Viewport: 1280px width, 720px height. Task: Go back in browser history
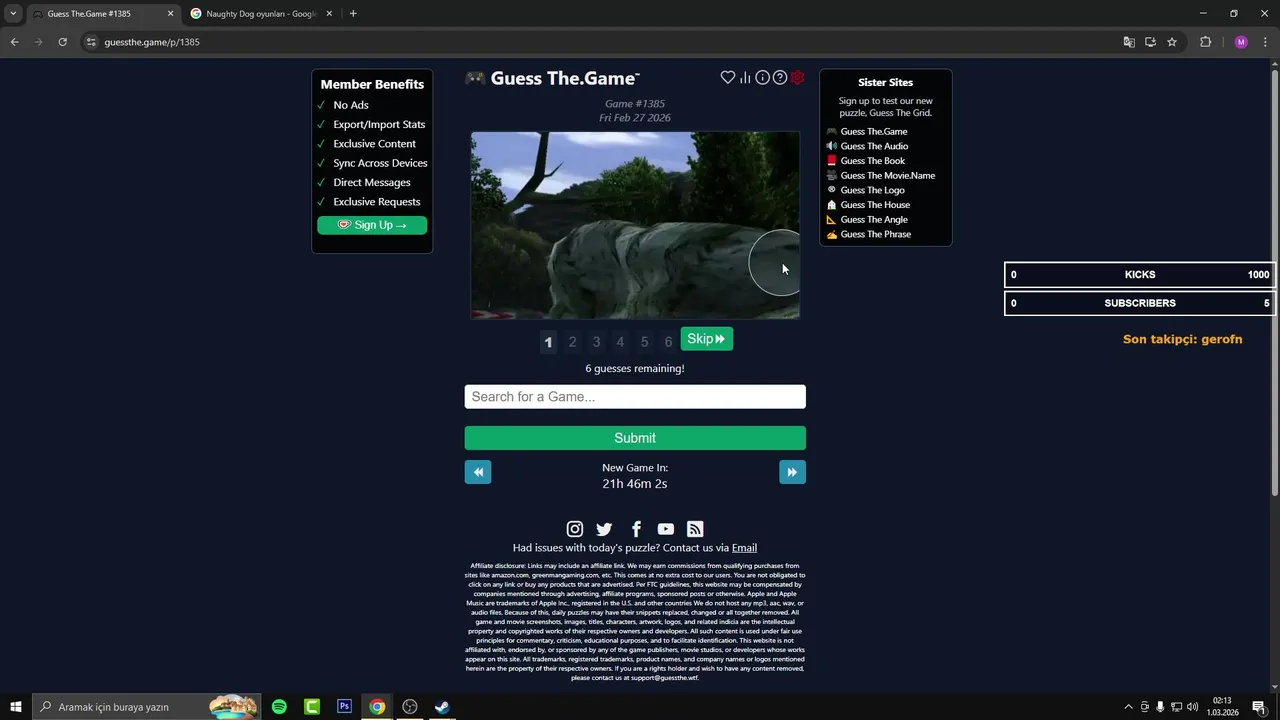[x=14, y=42]
